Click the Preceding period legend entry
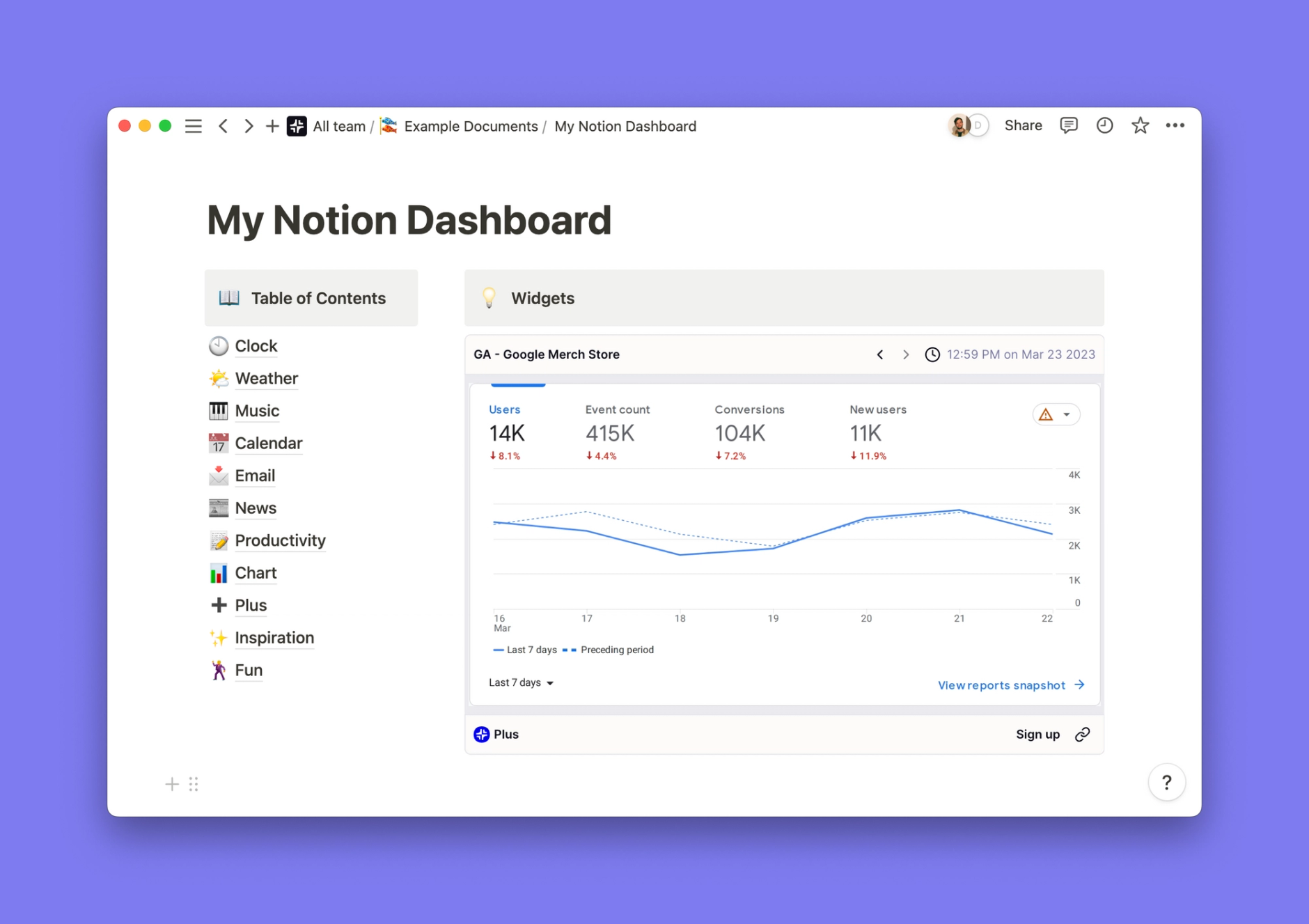 tap(609, 650)
